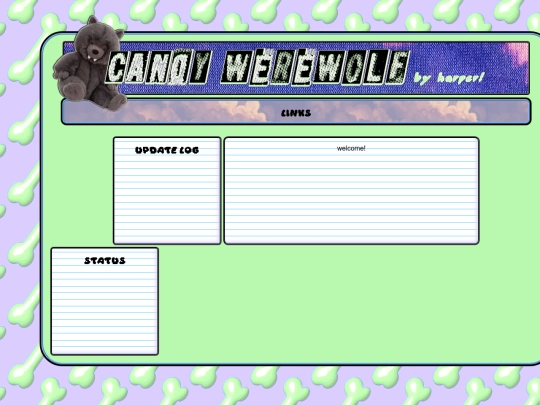Click the 'by harper!' text
The height and width of the screenshot is (405, 540).
click(x=449, y=78)
